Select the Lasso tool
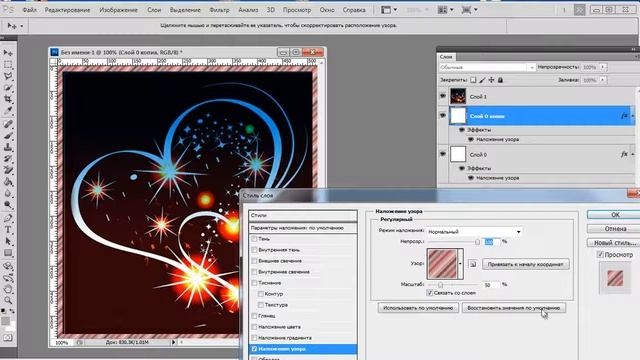The height and width of the screenshot is (360, 640). [x=8, y=76]
